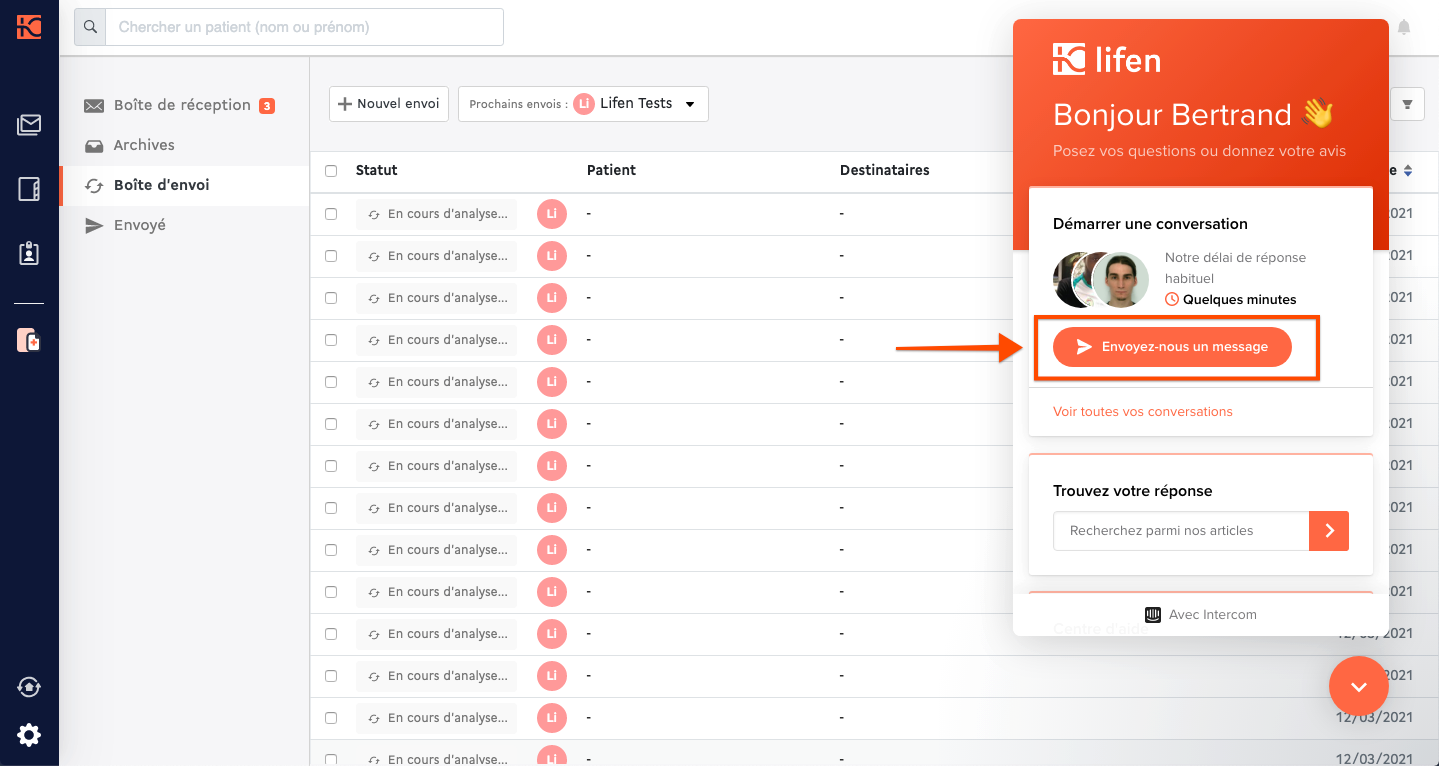Click the Nouvel envoi button
This screenshot has height=766, width=1439.
click(389, 104)
